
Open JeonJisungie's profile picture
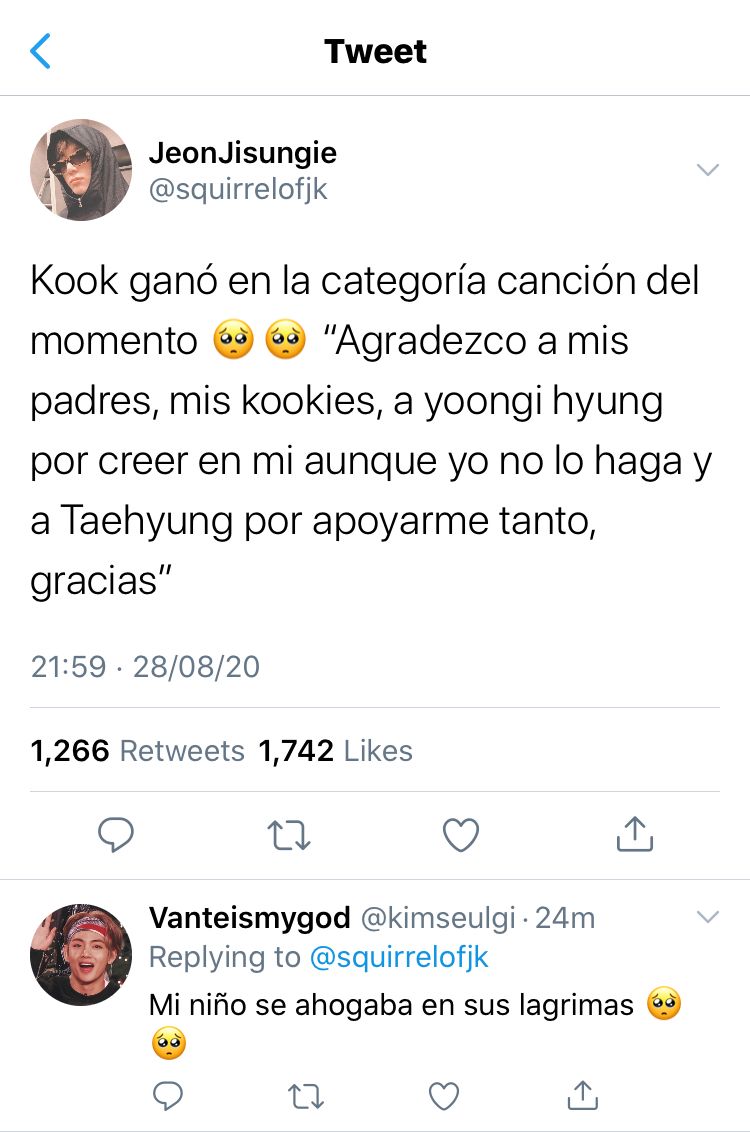[x=81, y=170]
